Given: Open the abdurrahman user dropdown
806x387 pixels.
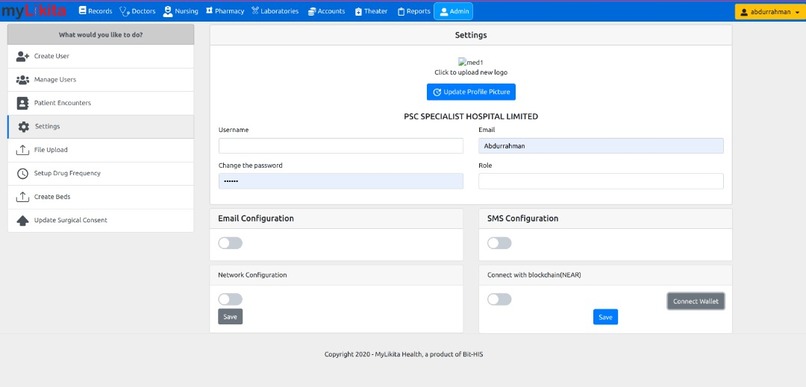Looking at the screenshot, I should (770, 12).
